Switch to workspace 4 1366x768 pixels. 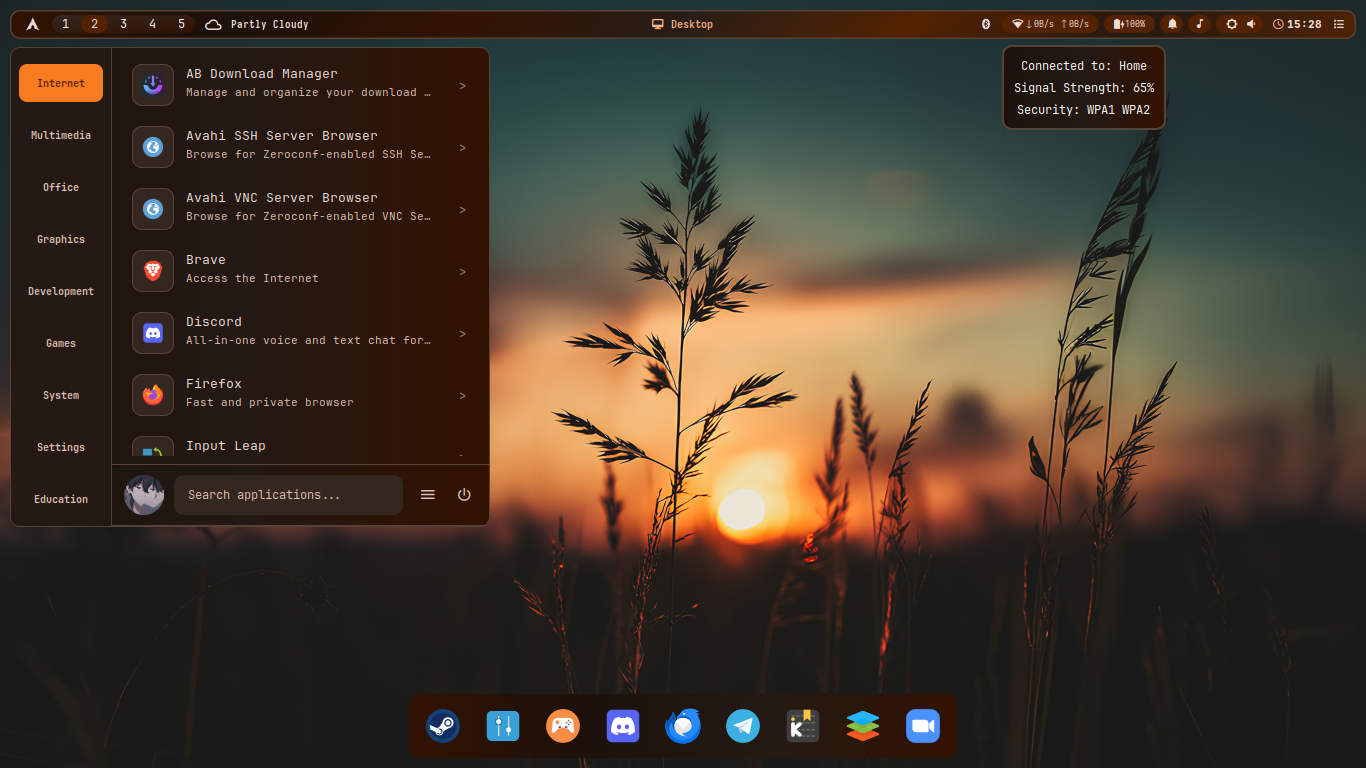152,24
